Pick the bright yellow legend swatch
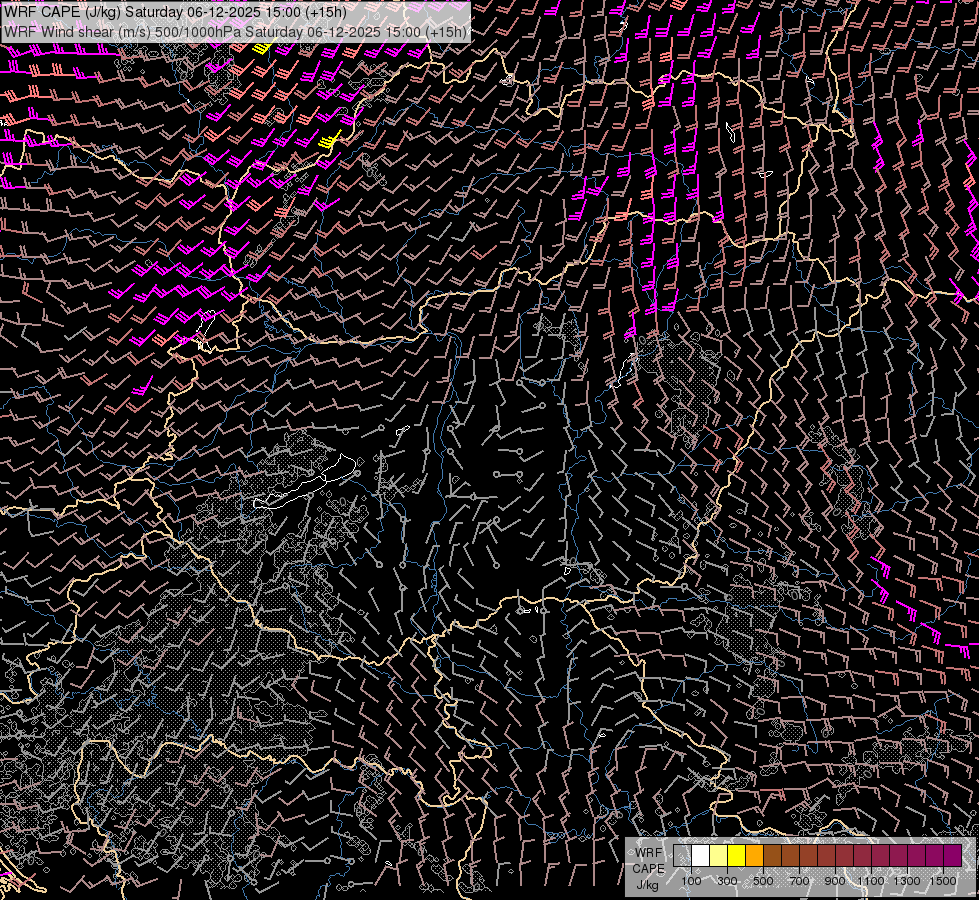Screen dimensions: 979x900 736,856
